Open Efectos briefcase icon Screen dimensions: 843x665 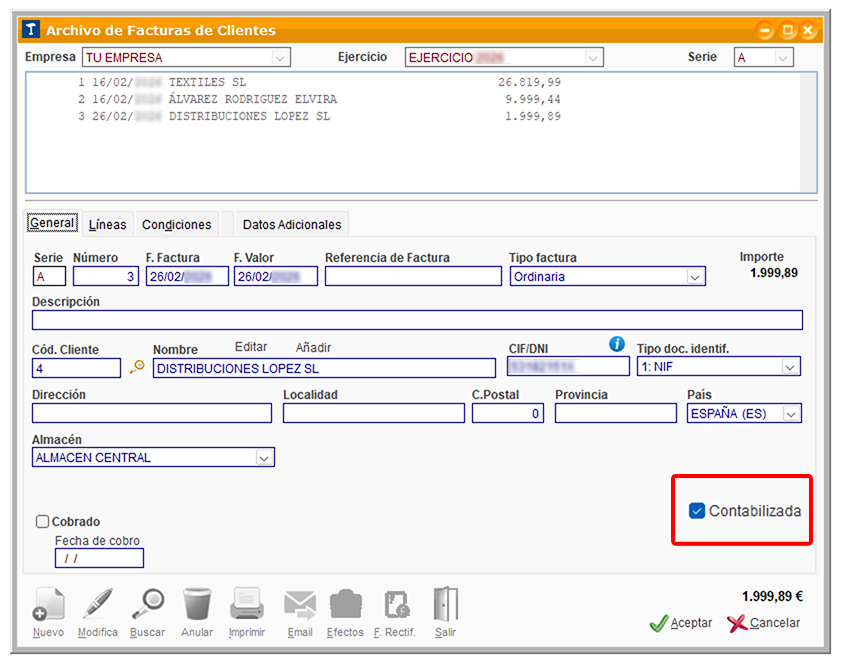346,606
